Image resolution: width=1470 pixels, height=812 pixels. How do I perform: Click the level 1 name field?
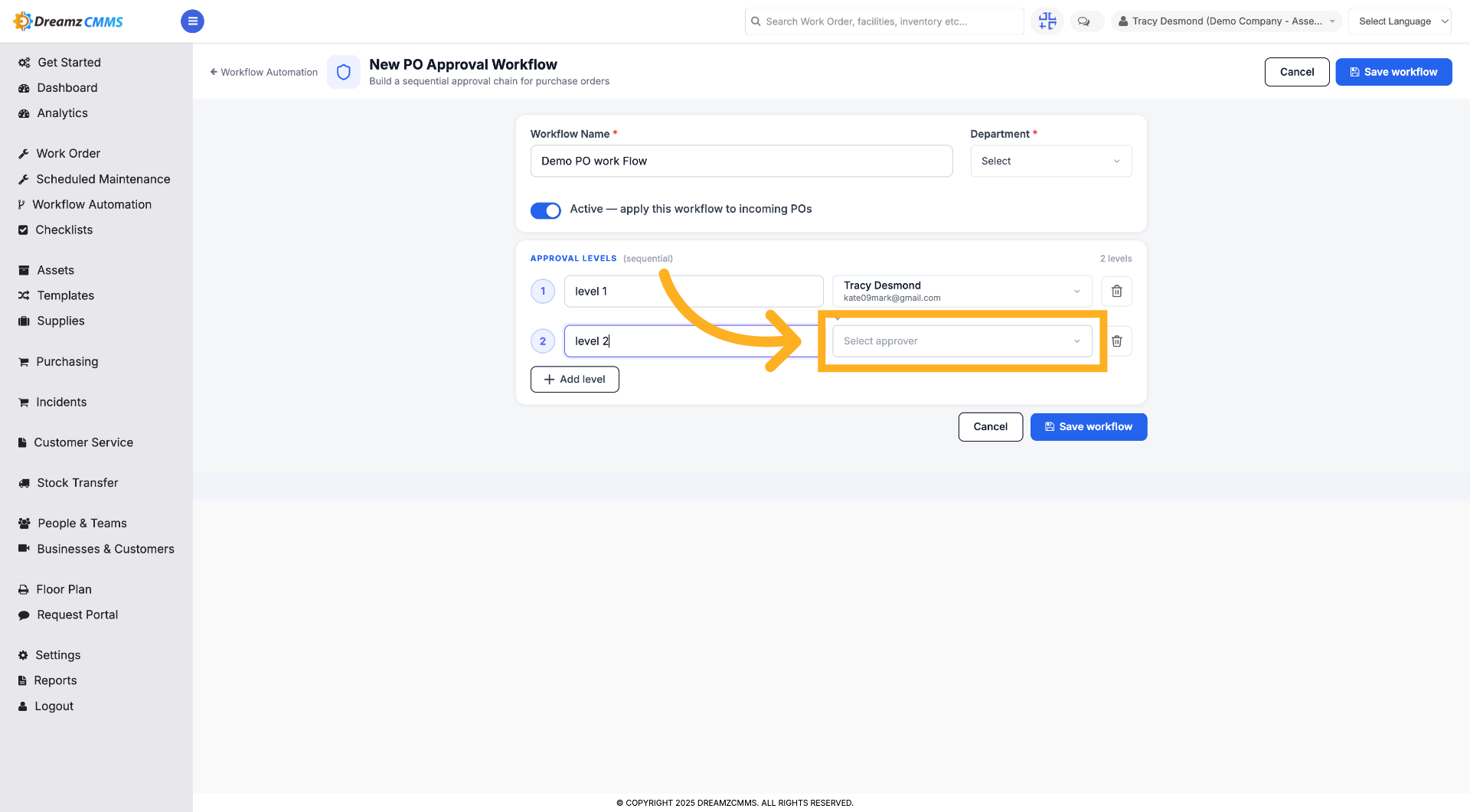click(x=694, y=291)
